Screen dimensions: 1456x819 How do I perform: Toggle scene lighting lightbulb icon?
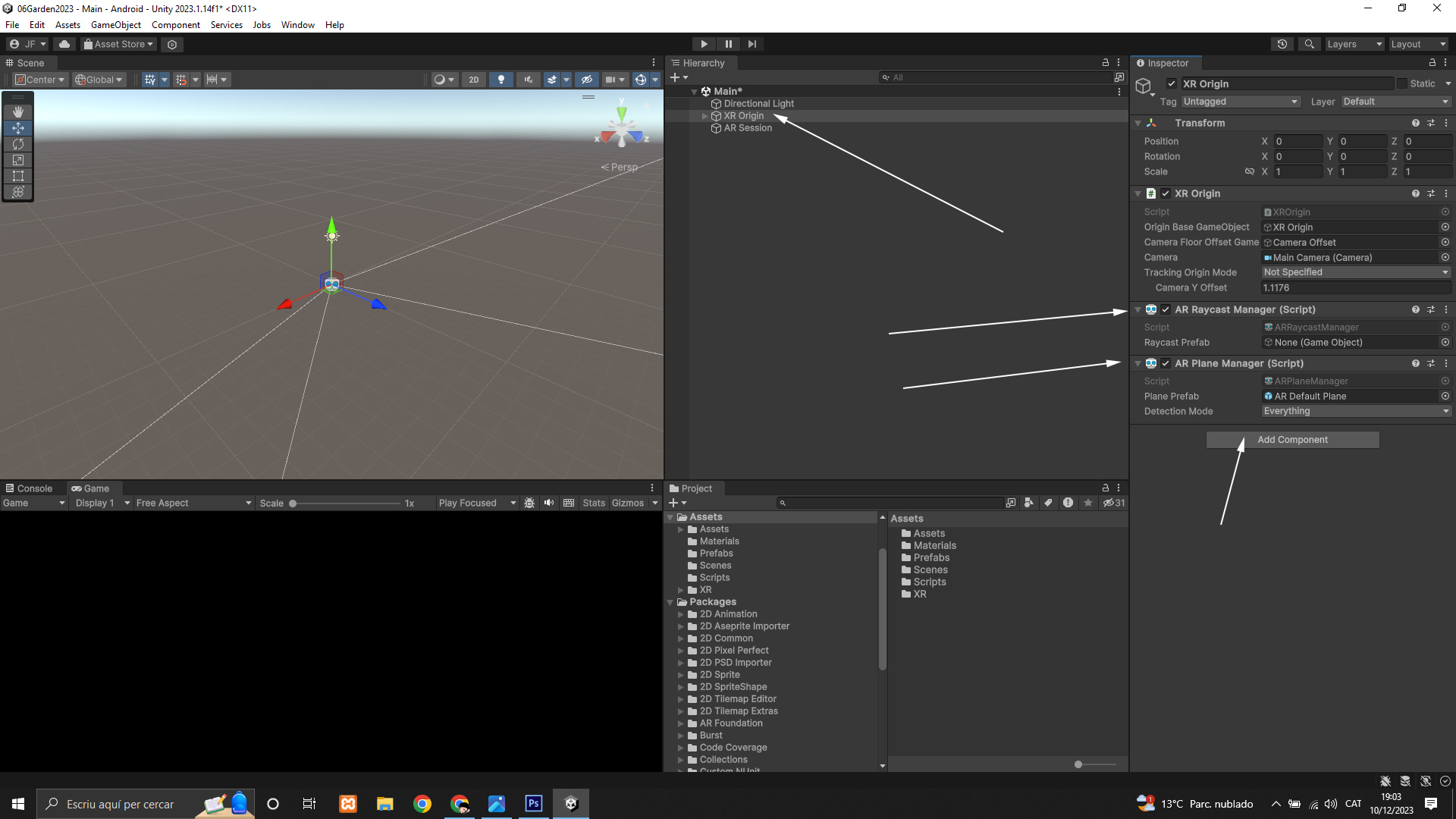[x=500, y=80]
